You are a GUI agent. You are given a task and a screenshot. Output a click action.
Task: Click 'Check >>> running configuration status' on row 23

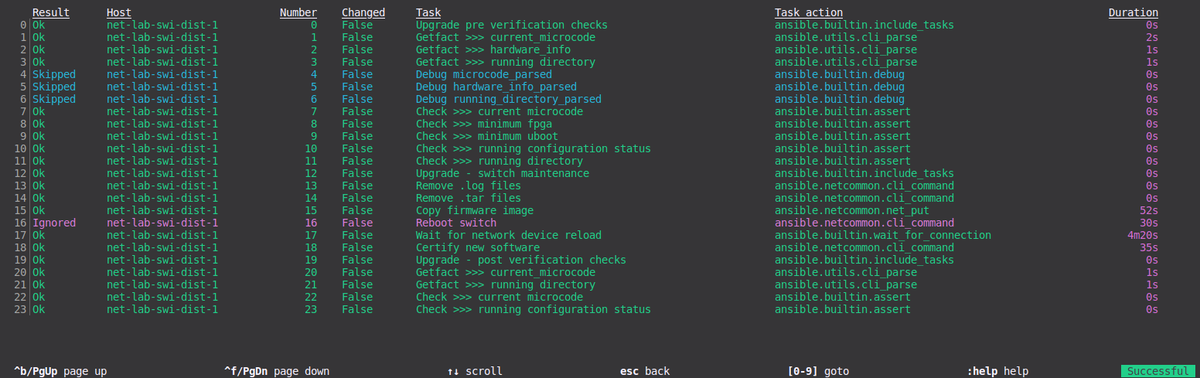point(533,309)
